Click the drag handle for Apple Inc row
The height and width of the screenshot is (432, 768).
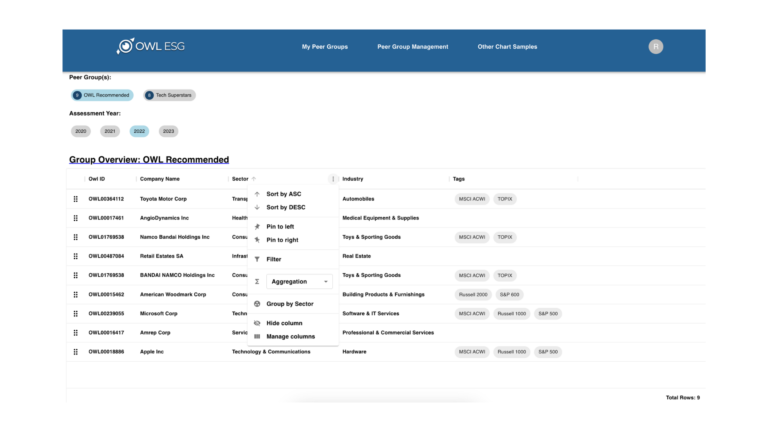[75, 352]
